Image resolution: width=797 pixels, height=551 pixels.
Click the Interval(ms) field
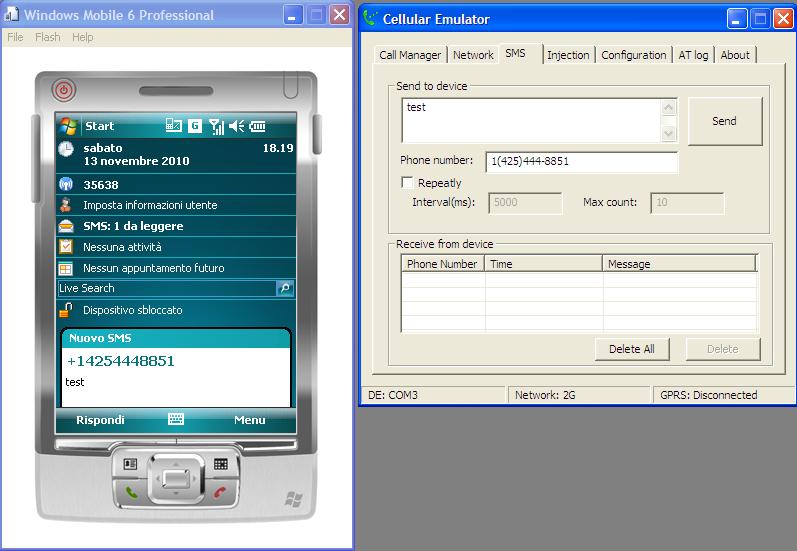click(x=525, y=203)
